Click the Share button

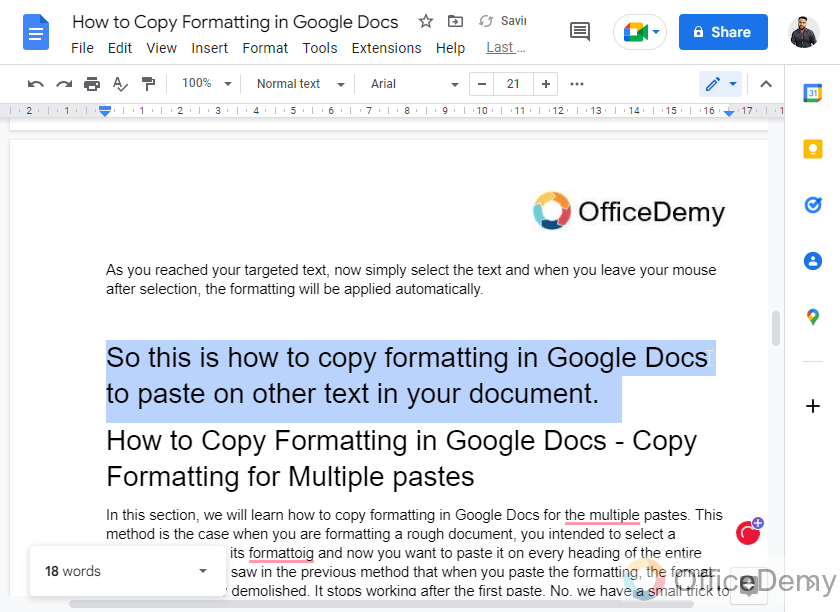[x=723, y=31]
